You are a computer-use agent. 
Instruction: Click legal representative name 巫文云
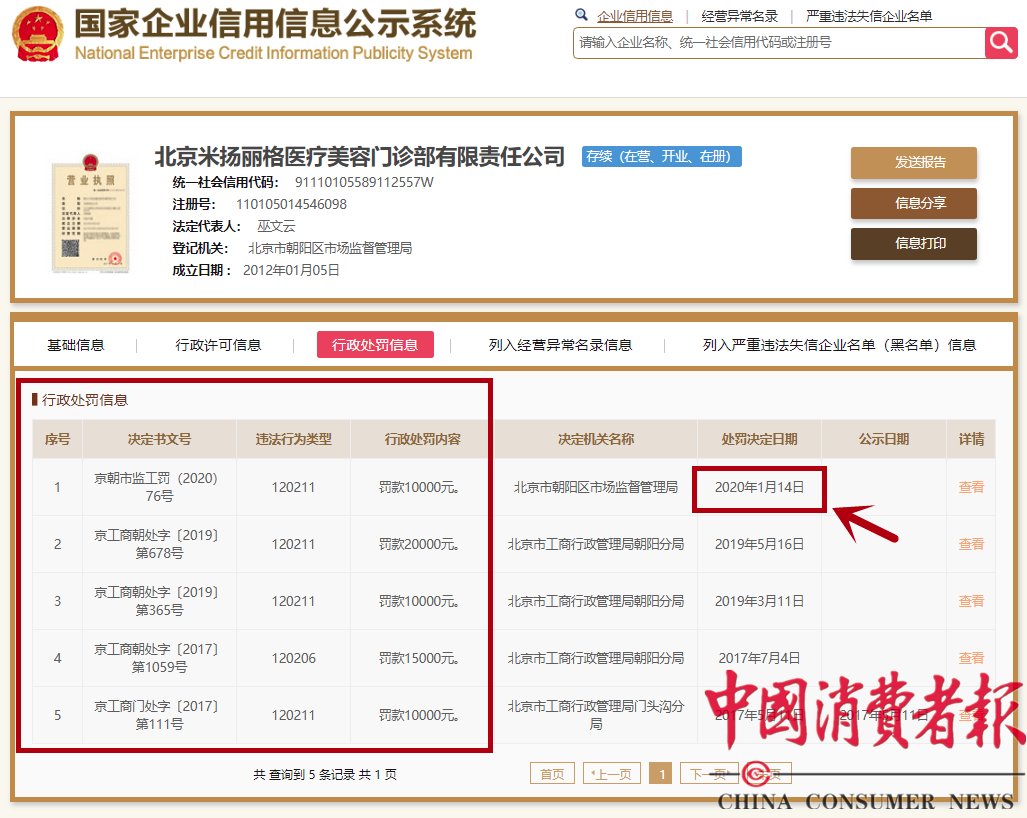coord(276,226)
